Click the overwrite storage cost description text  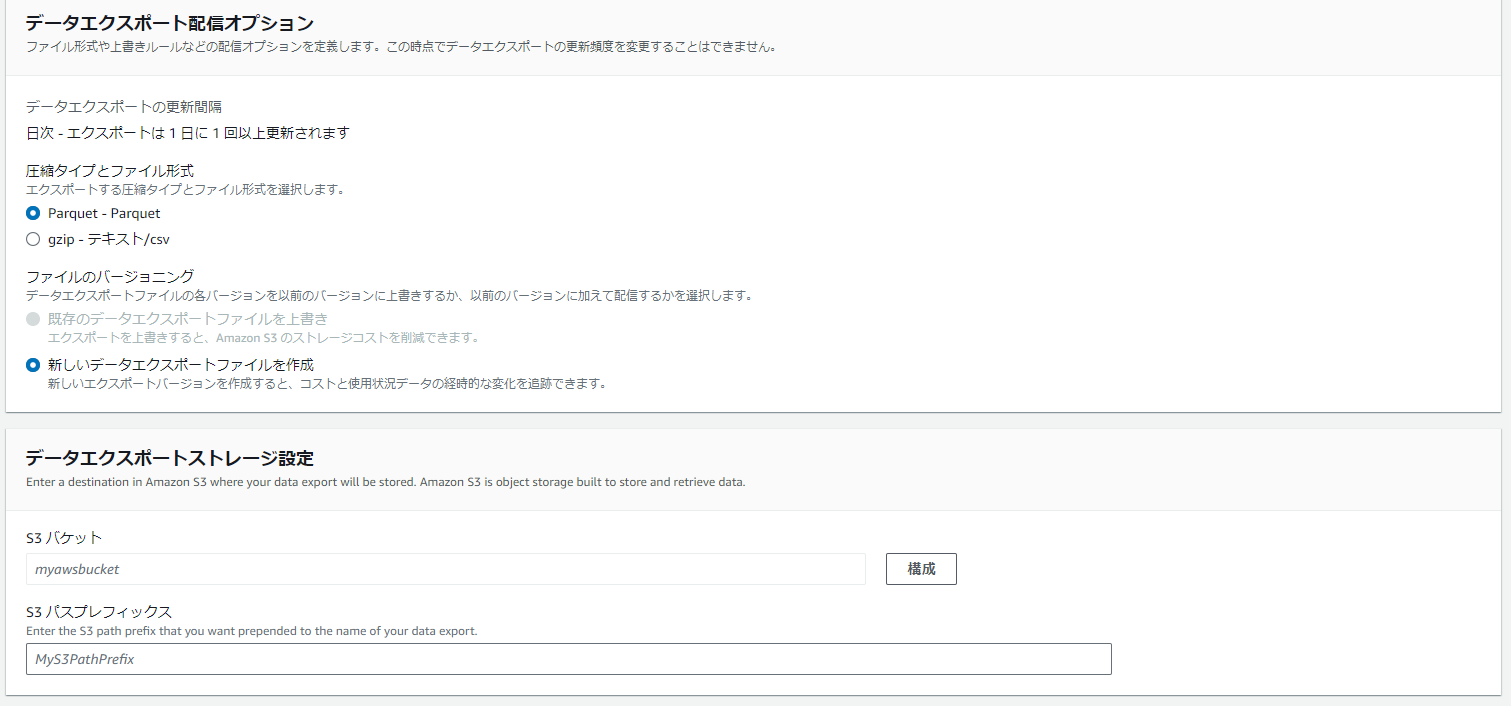[x=264, y=338]
